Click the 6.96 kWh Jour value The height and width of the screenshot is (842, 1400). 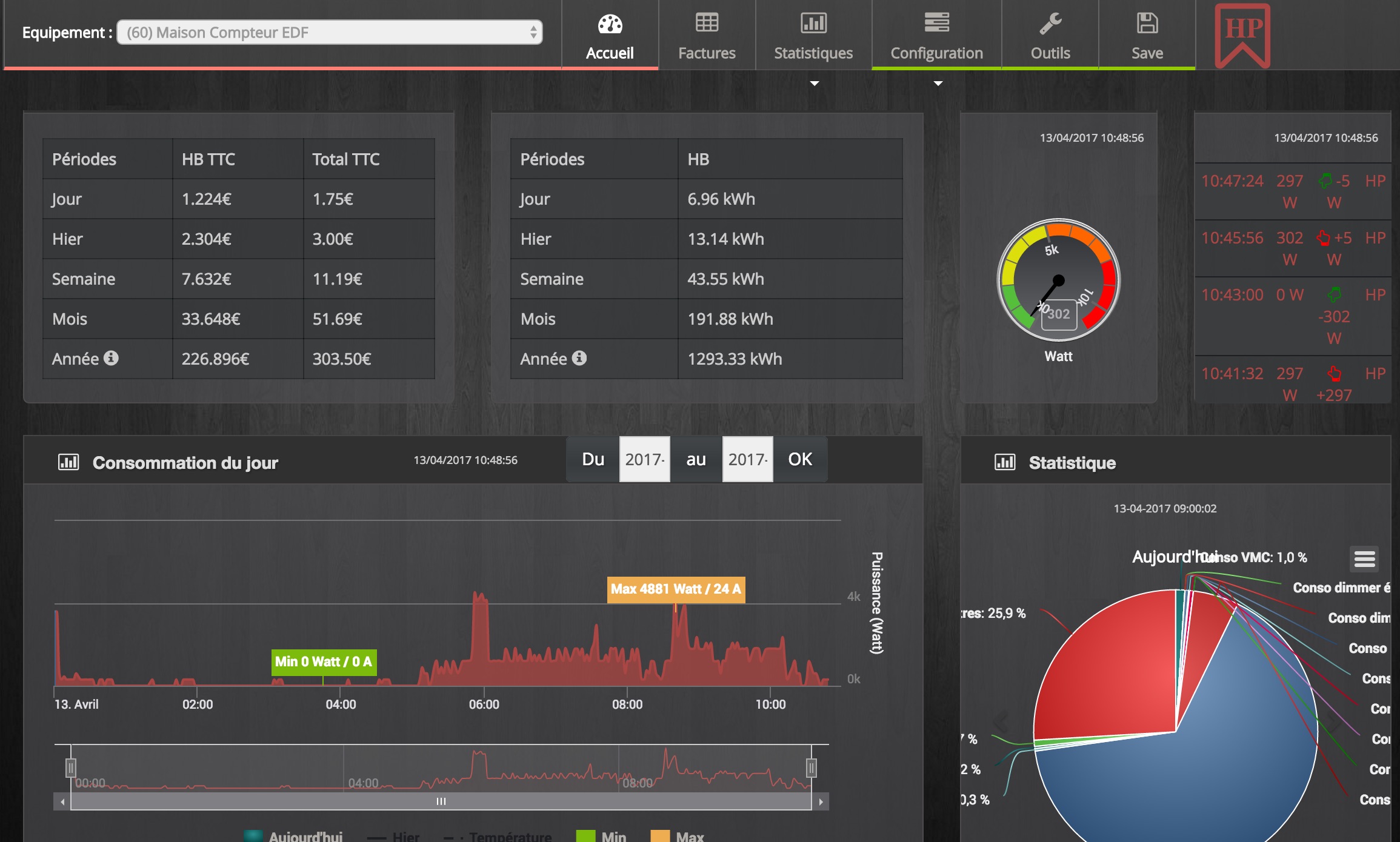721,199
